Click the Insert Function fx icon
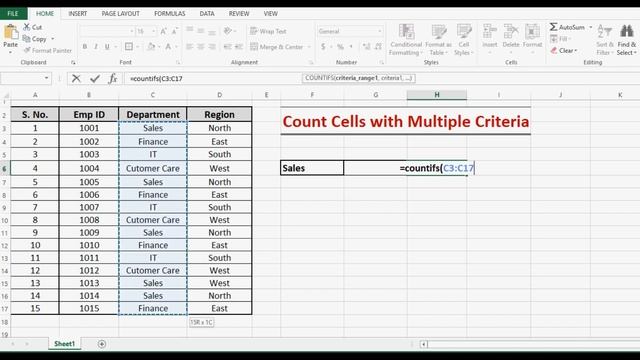640x360 pixels. [x=113, y=78]
